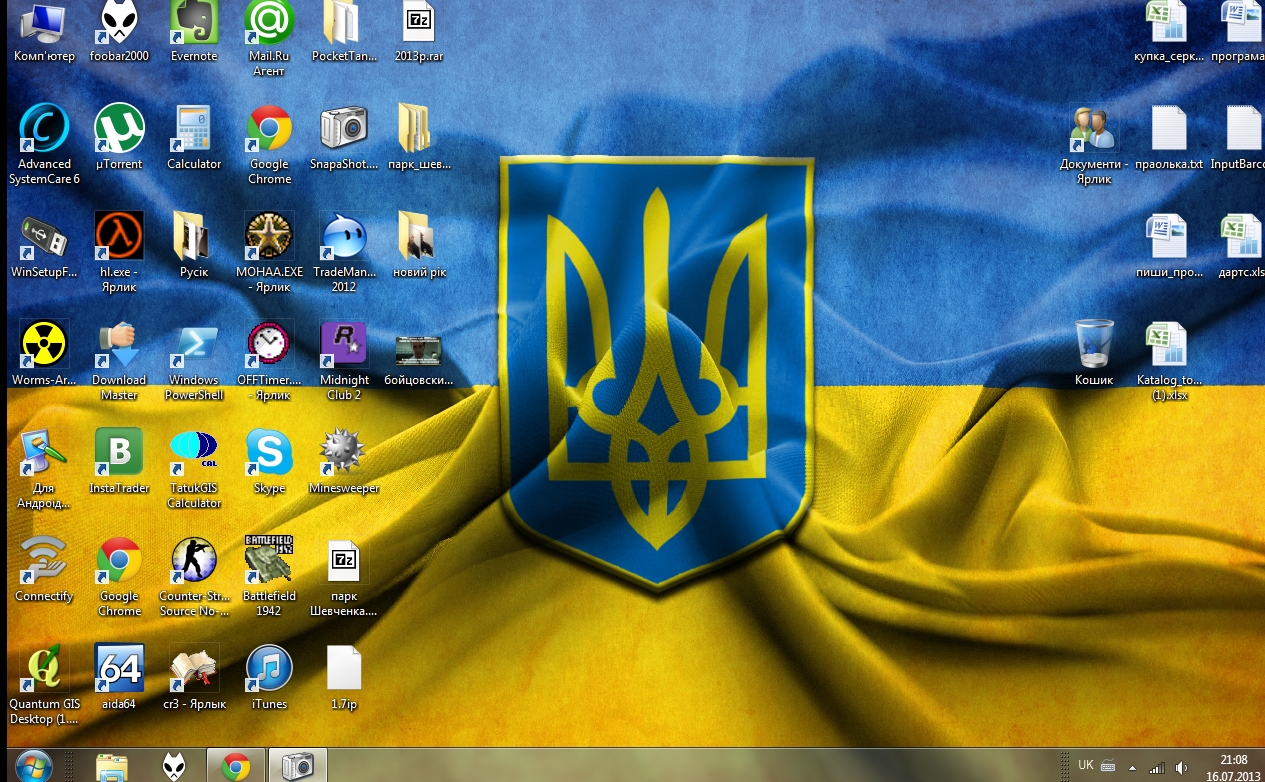
Task: Open the Quantum GIS Desktop shortcut
Action: 44,684
